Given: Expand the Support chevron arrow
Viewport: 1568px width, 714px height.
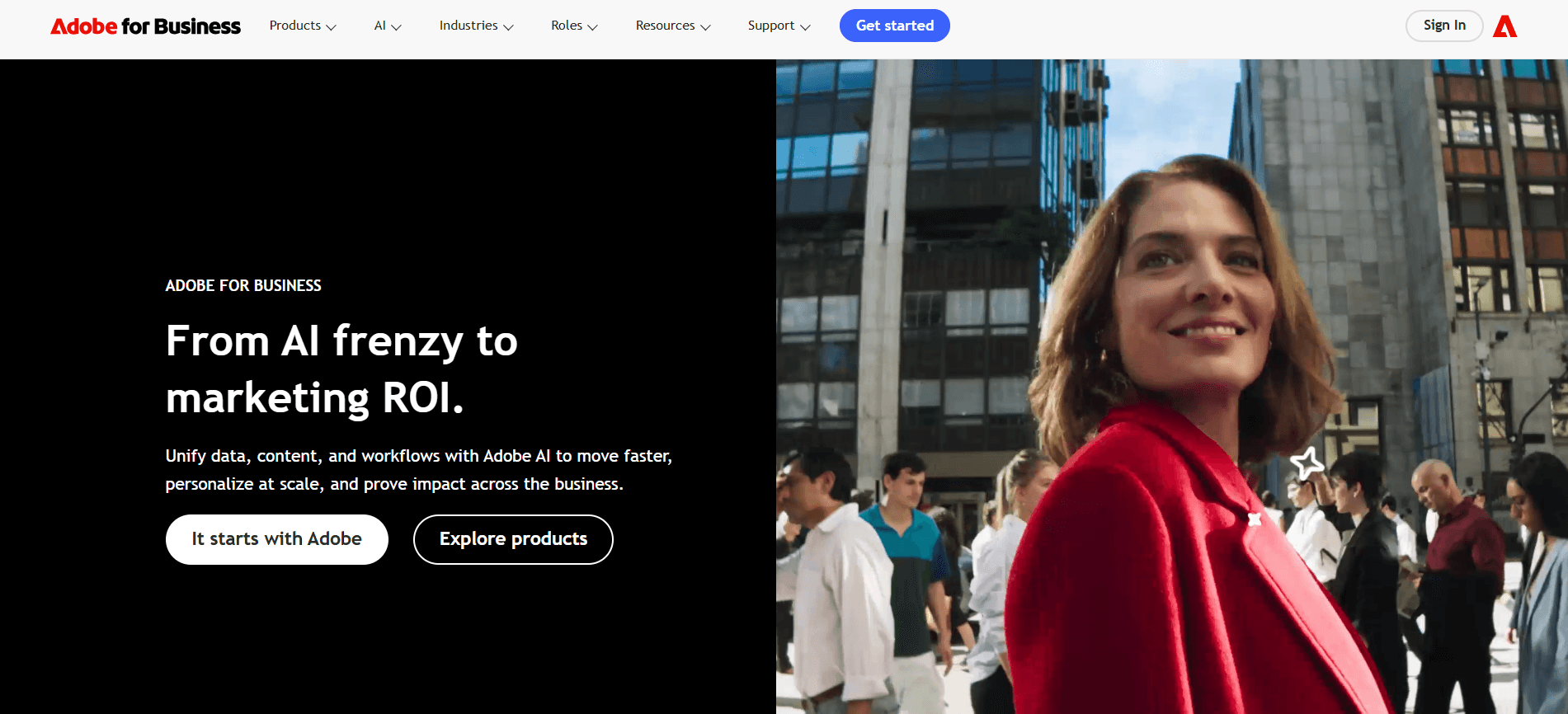Looking at the screenshot, I should [805, 27].
